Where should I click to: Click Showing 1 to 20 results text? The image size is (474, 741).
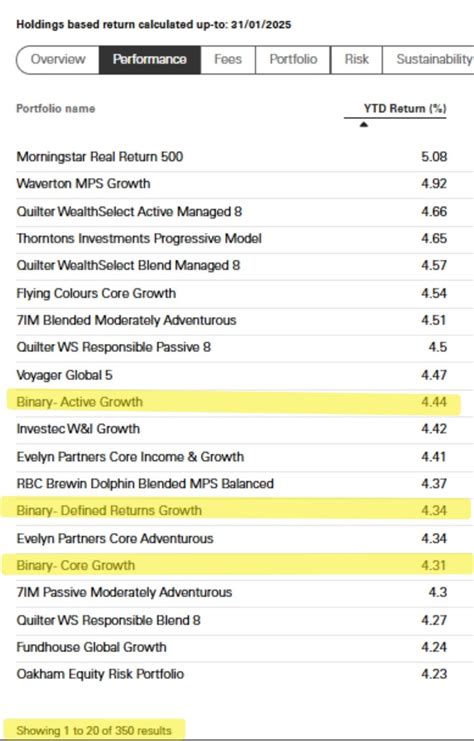94,731
